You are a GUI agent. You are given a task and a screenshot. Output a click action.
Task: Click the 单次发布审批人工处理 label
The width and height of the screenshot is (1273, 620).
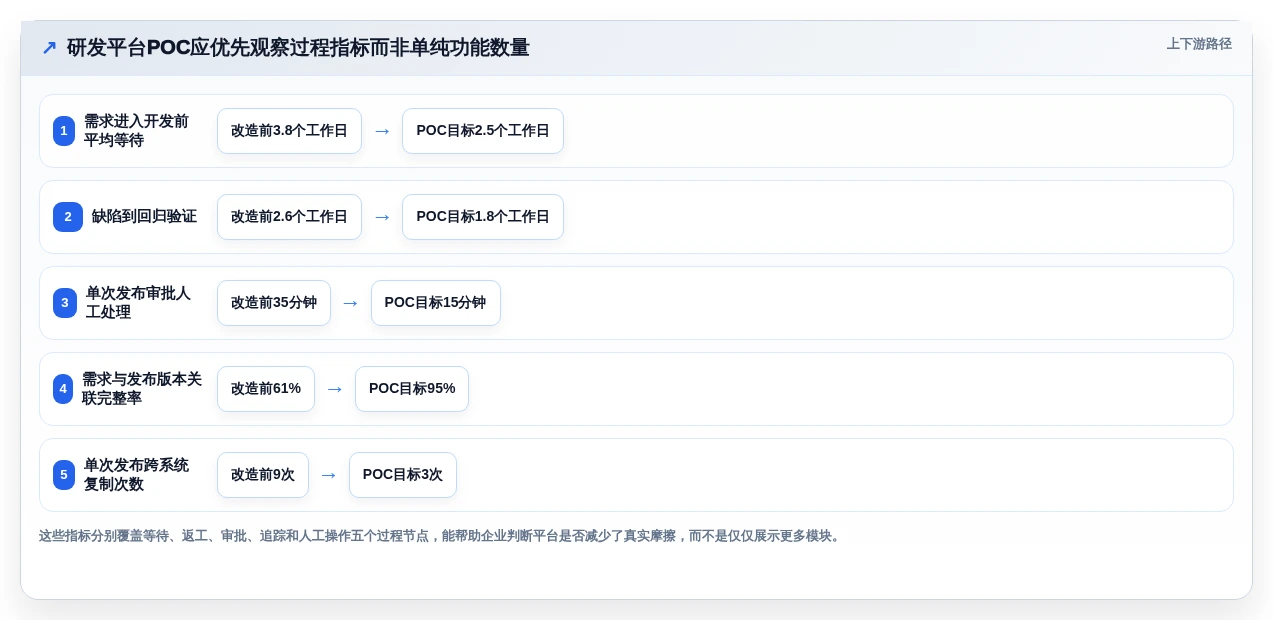coord(138,303)
